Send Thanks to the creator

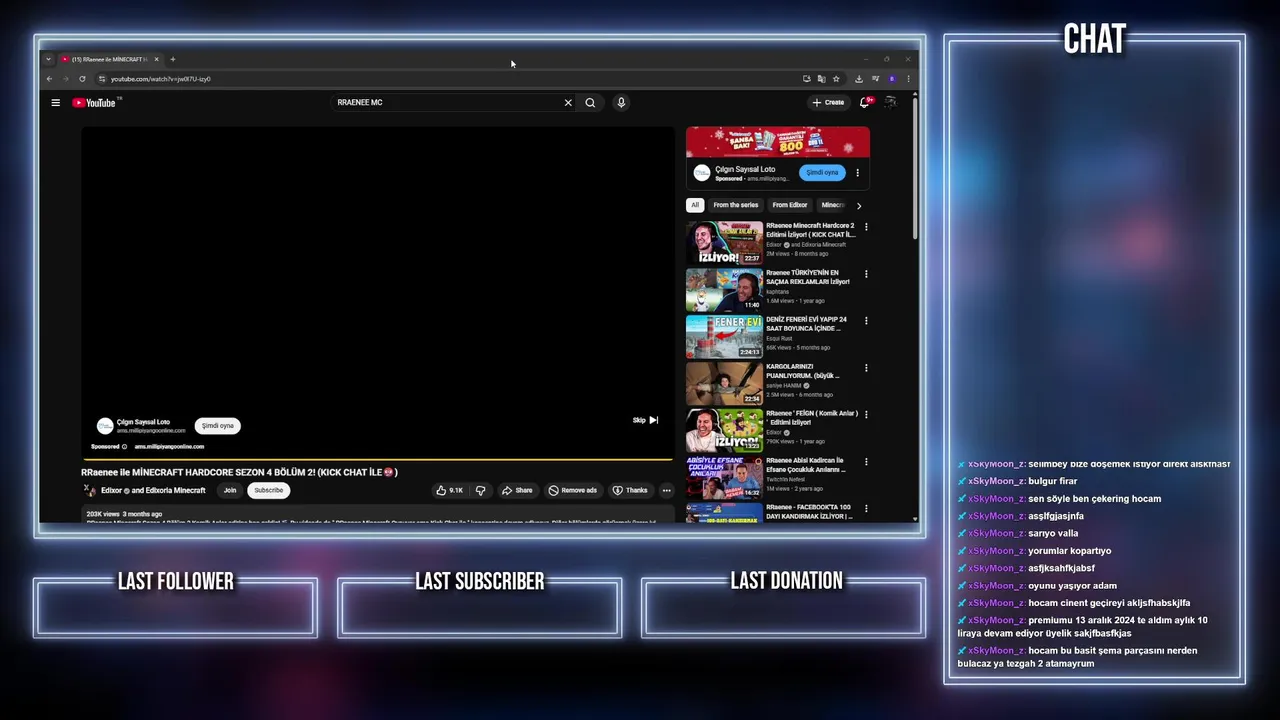[630, 490]
